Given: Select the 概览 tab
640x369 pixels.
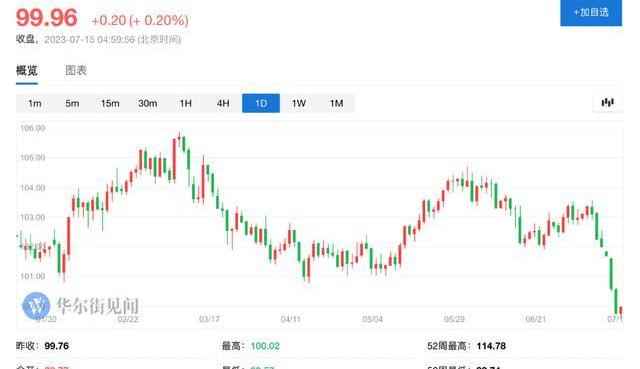Looking at the screenshot, I should (27, 71).
